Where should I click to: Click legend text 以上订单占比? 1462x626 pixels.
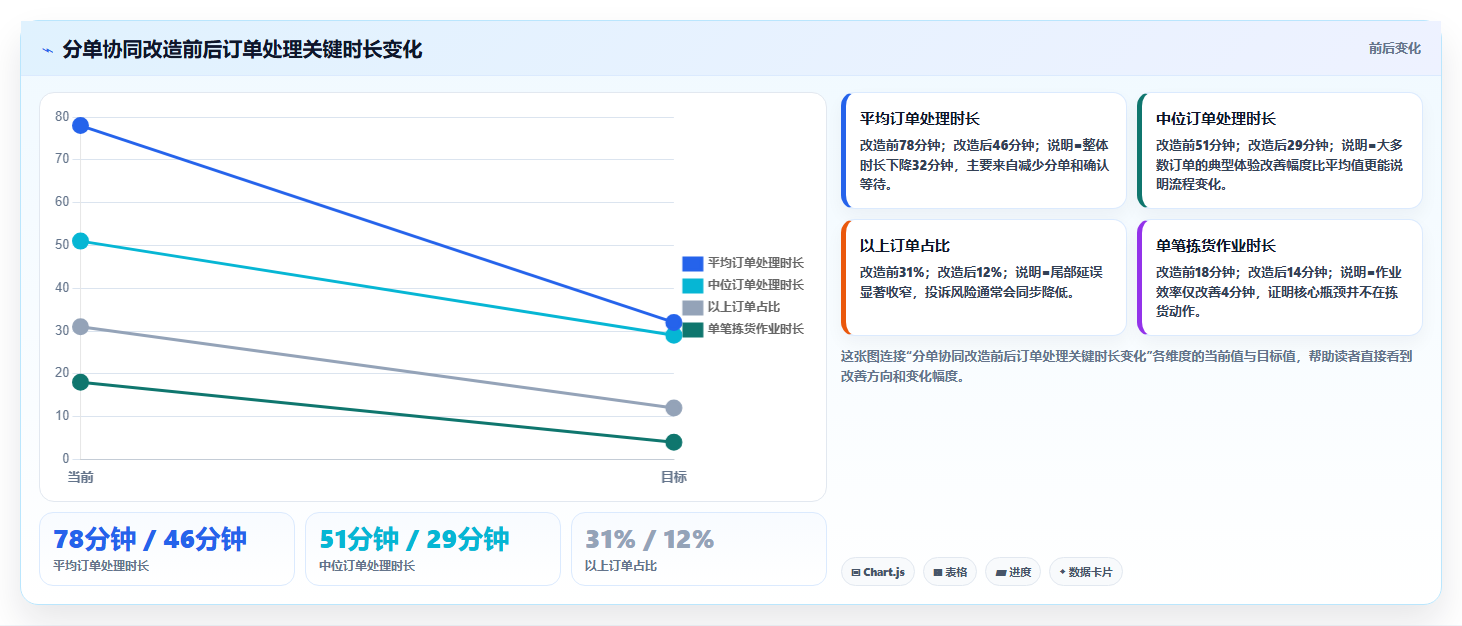pyautogui.click(x=744, y=307)
